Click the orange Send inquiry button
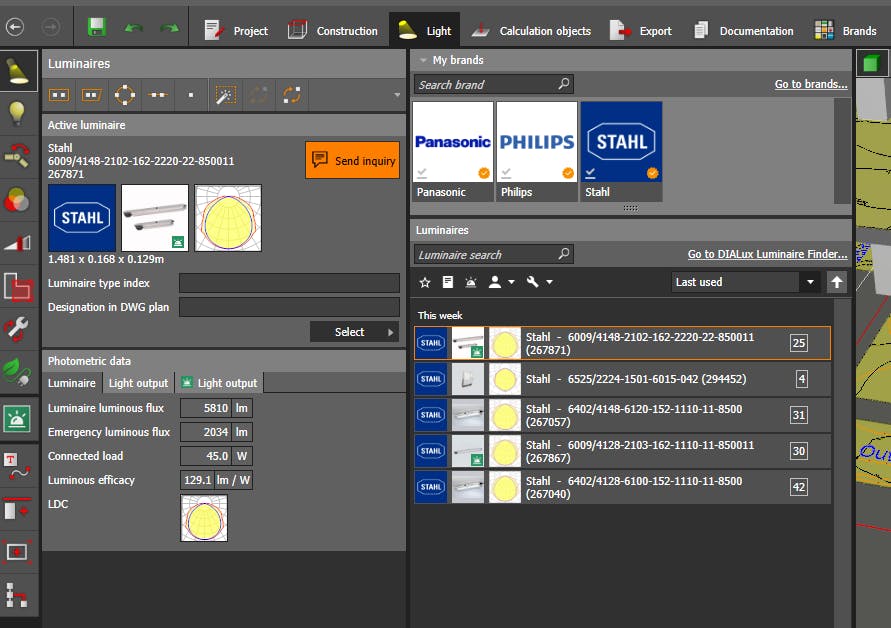This screenshot has height=628, width=891. point(352,160)
